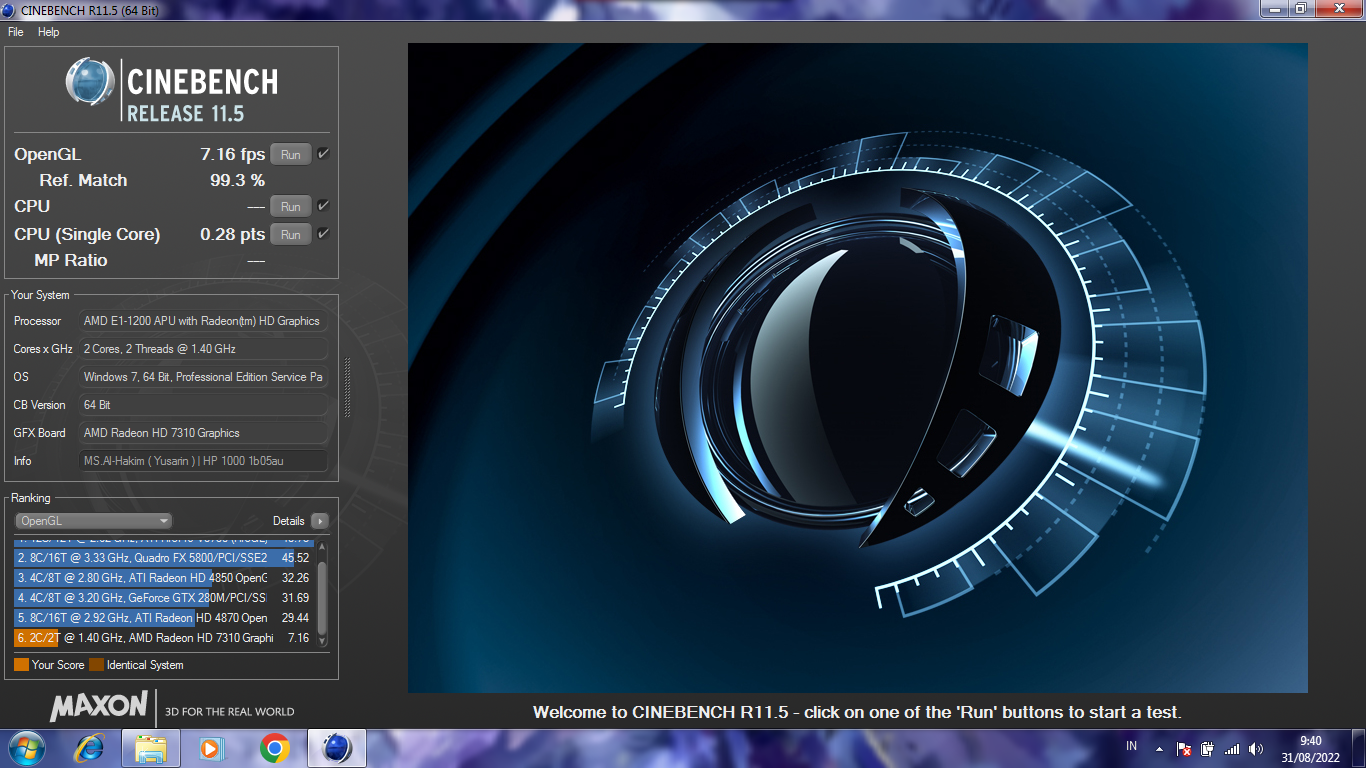Run the CPU benchmark test

(291, 207)
